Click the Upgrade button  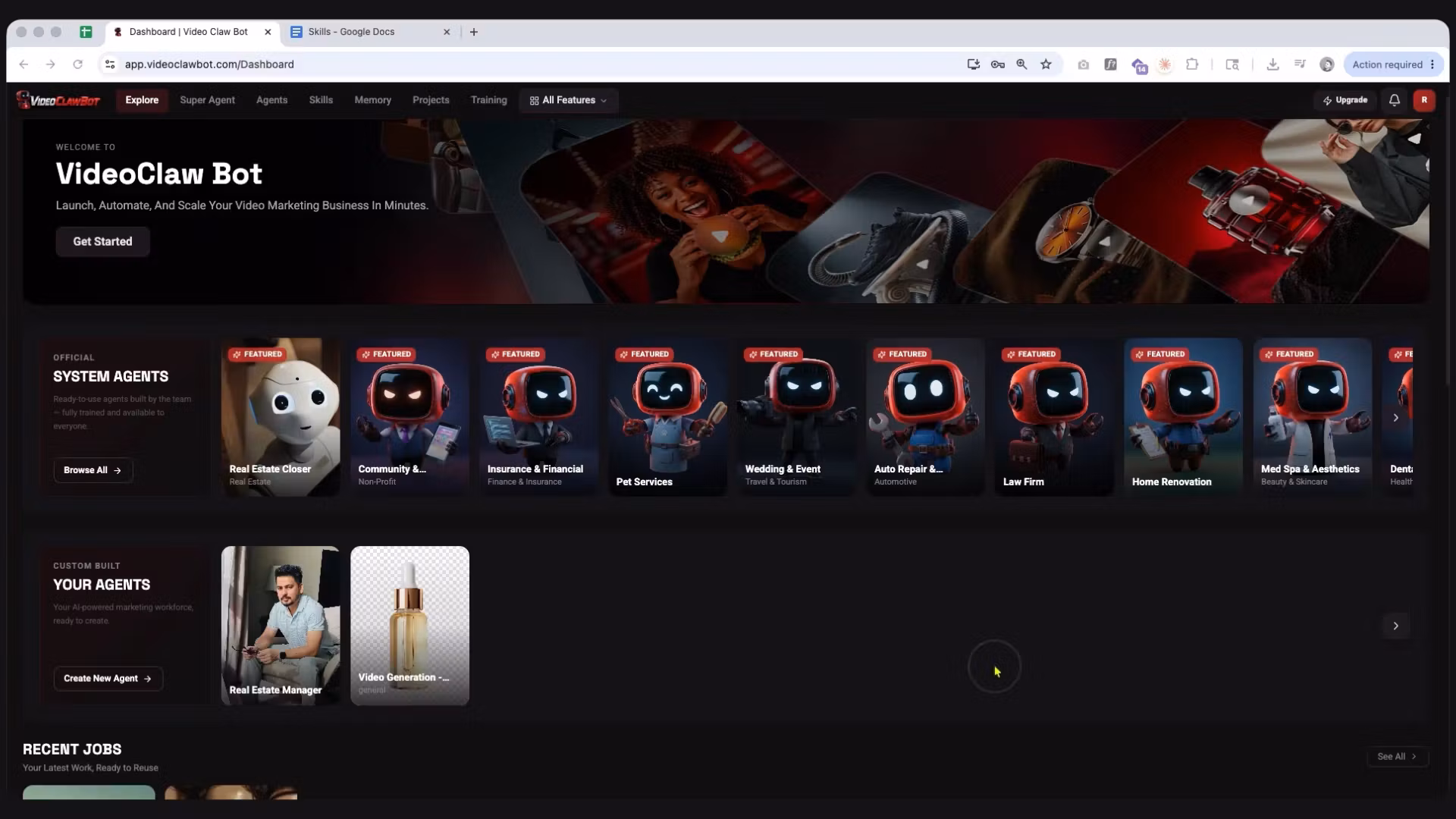coord(1345,100)
